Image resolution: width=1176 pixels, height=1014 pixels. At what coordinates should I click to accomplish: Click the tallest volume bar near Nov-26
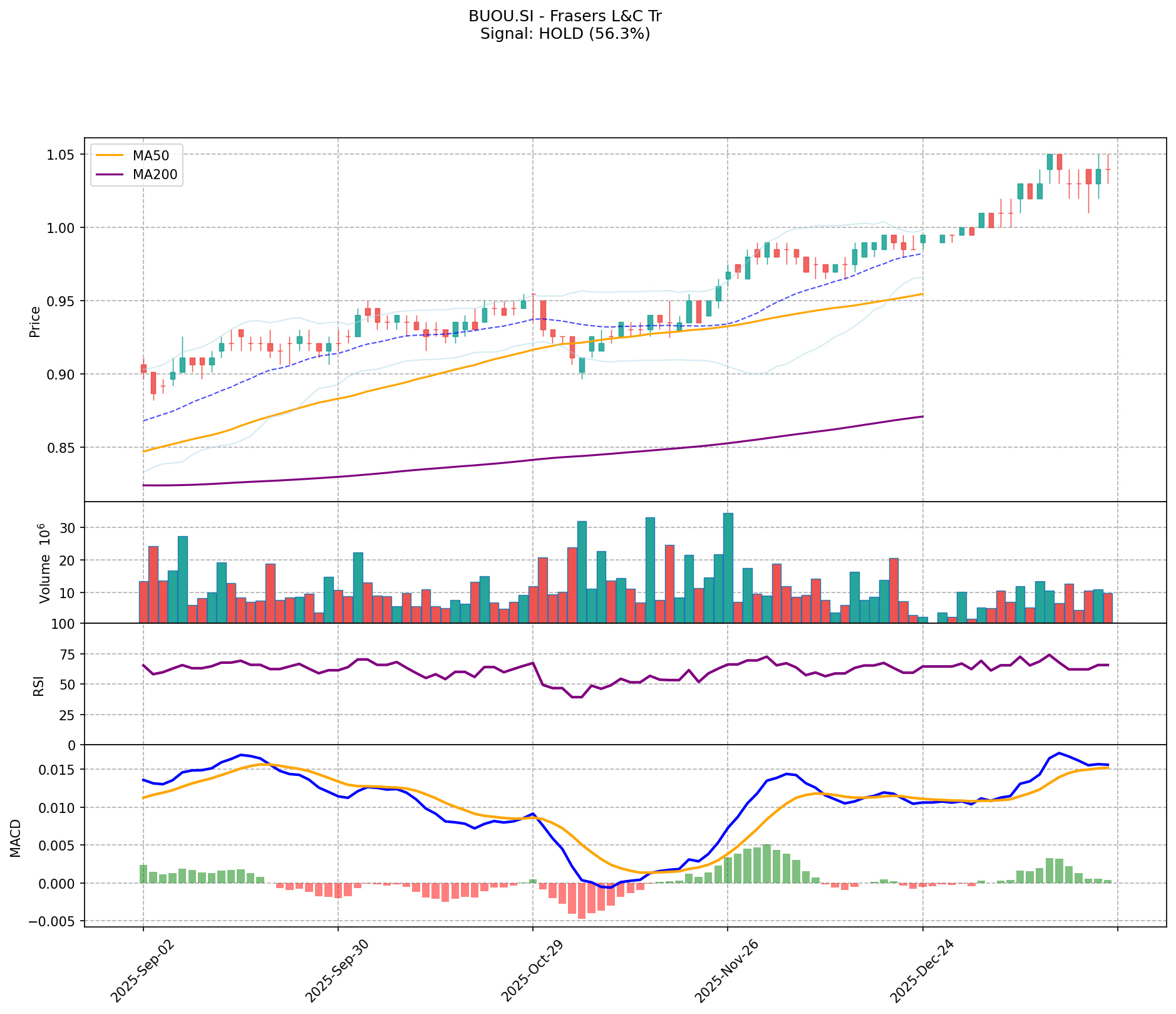pyautogui.click(x=728, y=567)
